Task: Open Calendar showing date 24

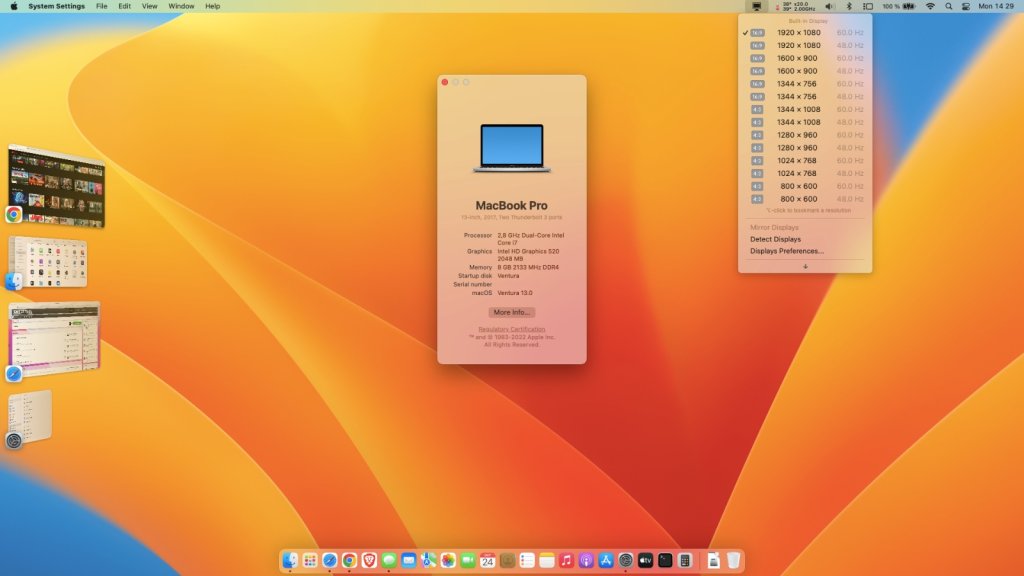Action: pyautogui.click(x=488, y=560)
